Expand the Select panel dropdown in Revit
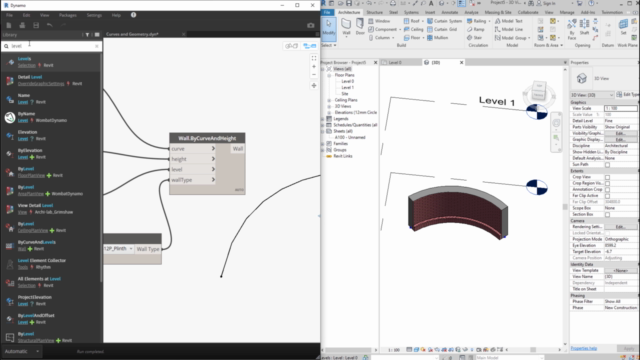 click(x=329, y=45)
